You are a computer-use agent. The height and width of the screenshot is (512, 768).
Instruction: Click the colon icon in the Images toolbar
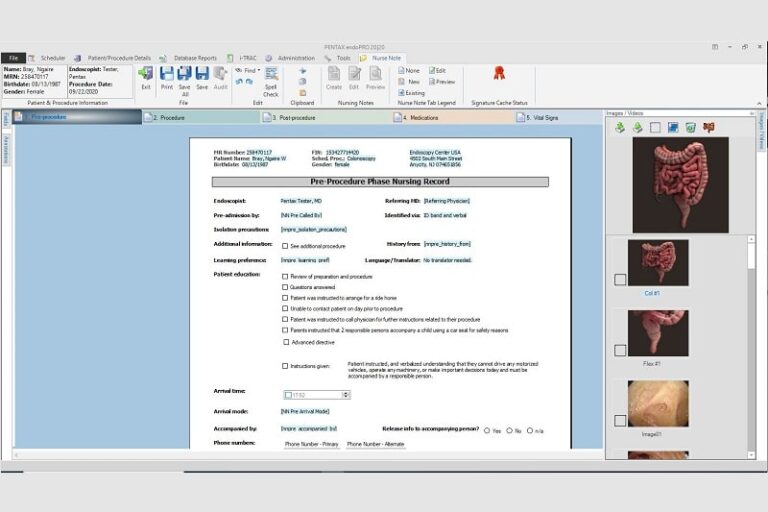[709, 127]
